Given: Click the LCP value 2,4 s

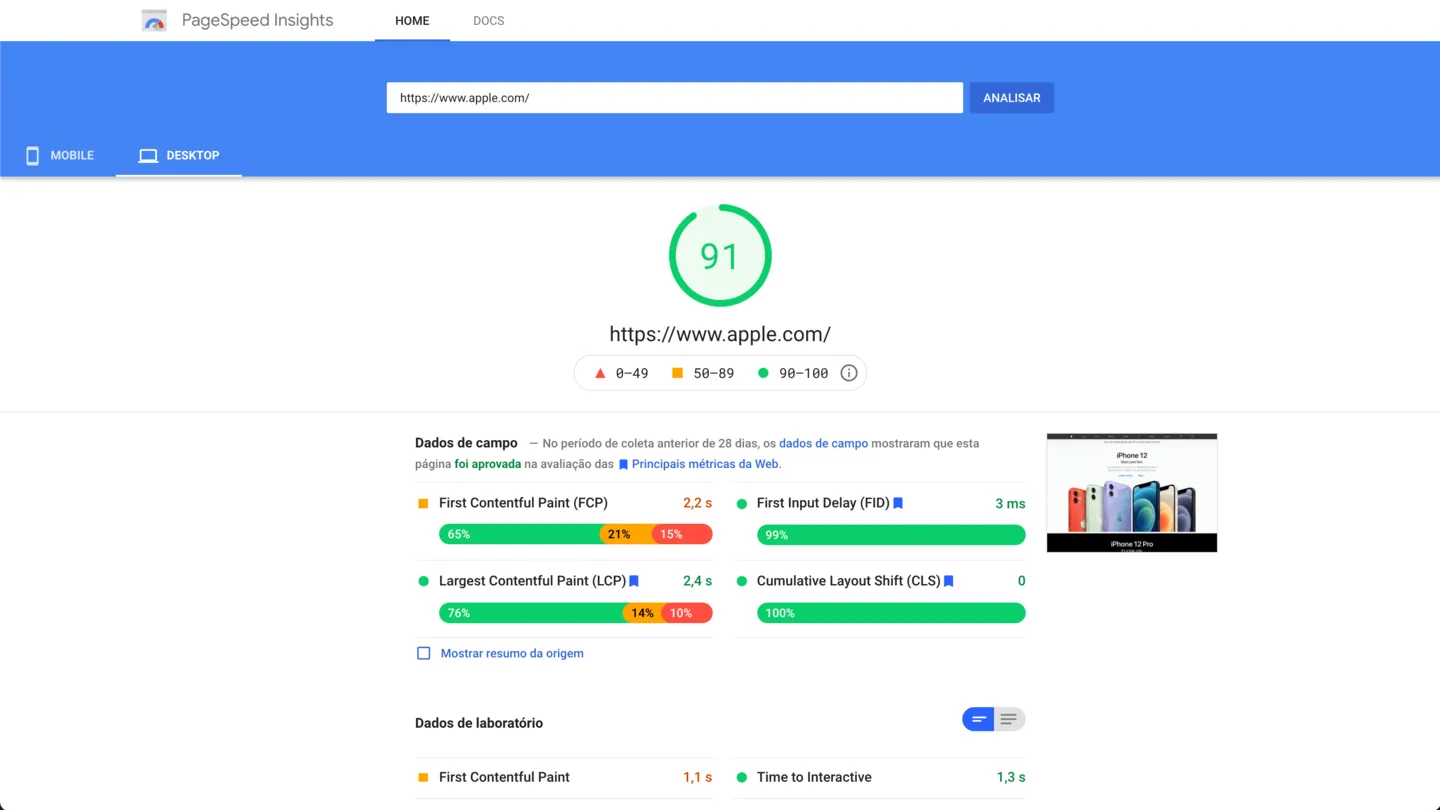Looking at the screenshot, I should click(698, 581).
